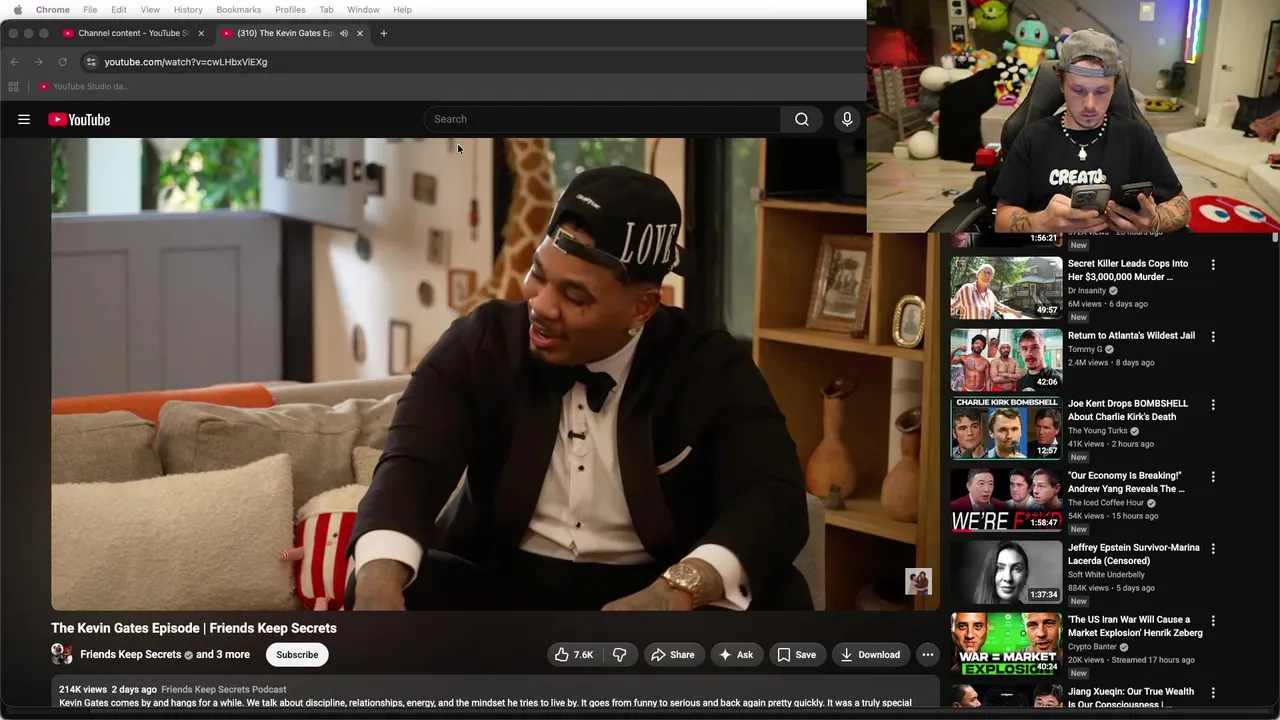Click Friends Keep Secrets channel avatar
1280x720 pixels.
click(62, 654)
